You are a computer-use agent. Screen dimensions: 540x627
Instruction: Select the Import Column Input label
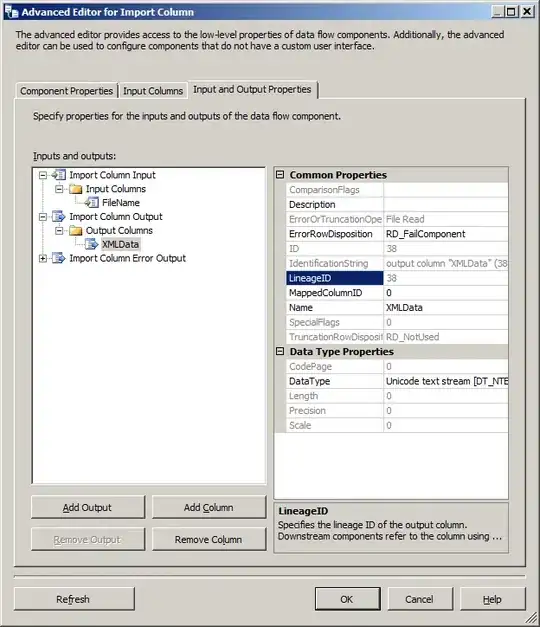click(x=112, y=175)
